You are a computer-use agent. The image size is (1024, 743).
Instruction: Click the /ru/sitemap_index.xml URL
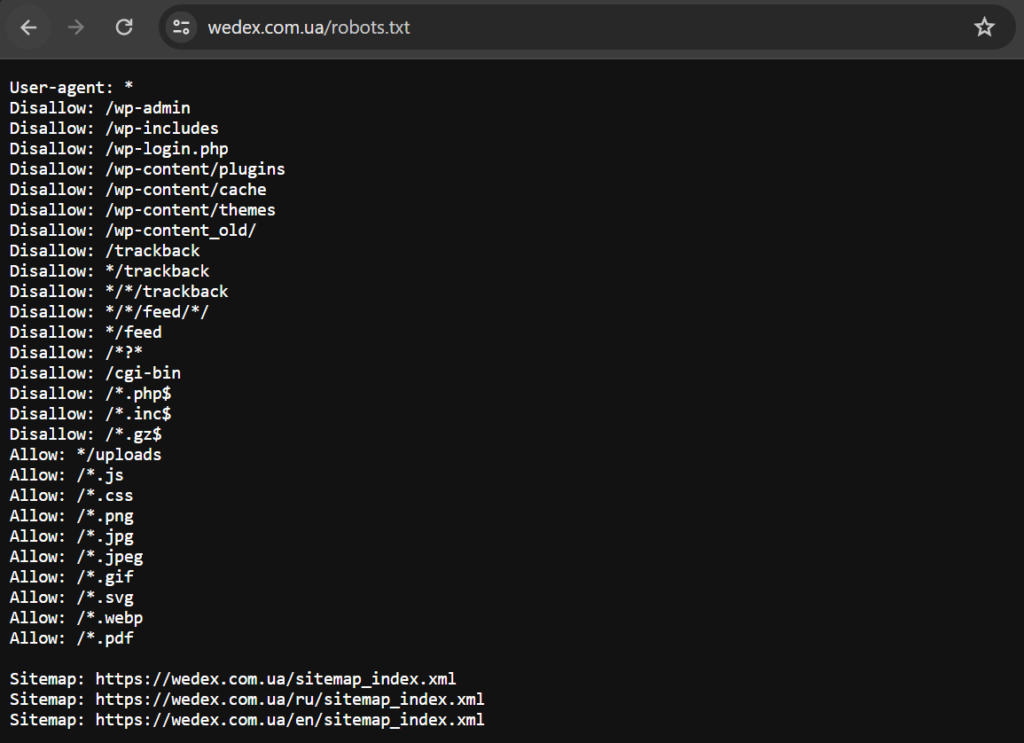click(x=290, y=699)
